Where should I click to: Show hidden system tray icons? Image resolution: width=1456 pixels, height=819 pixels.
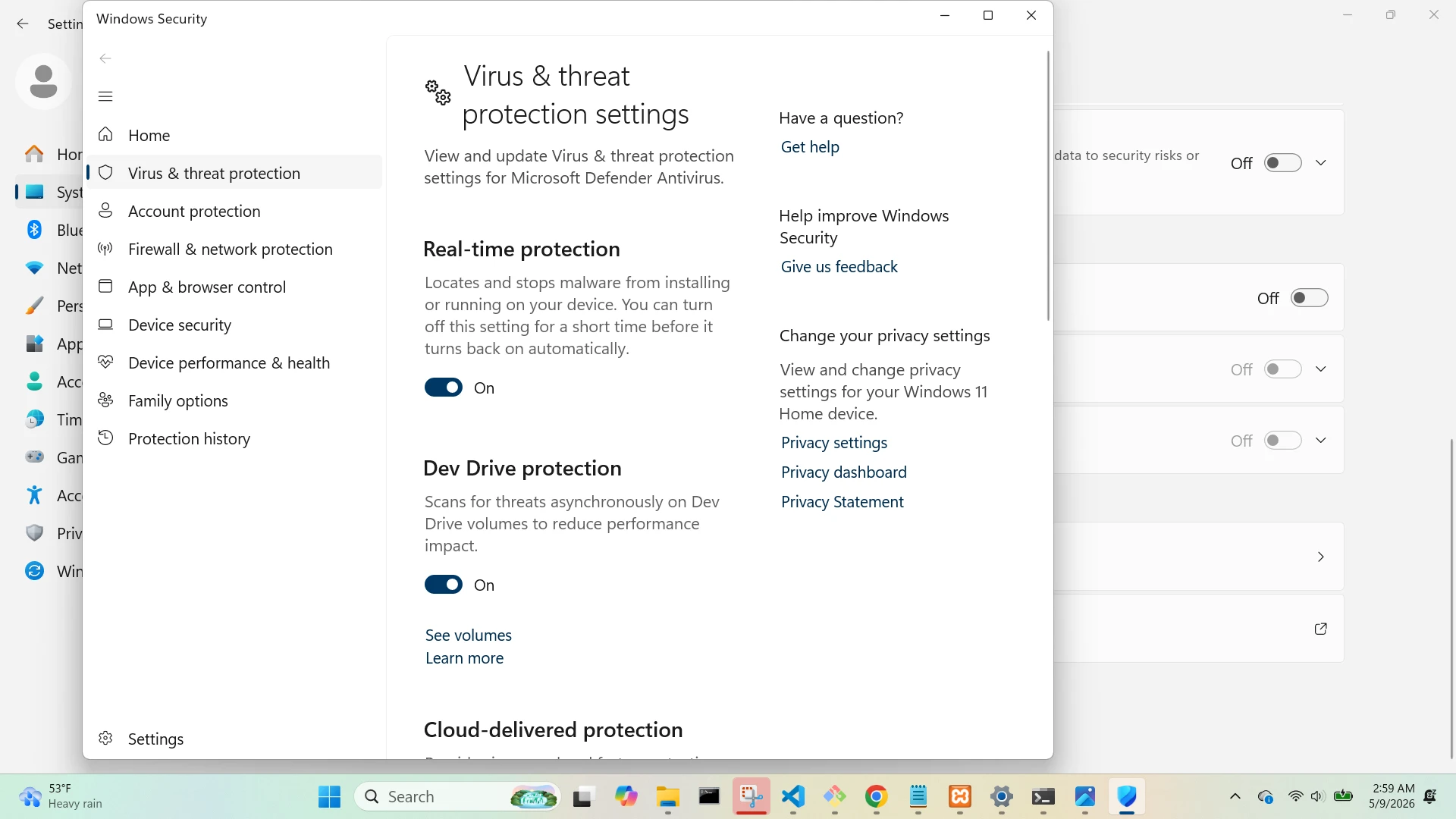tap(1235, 797)
